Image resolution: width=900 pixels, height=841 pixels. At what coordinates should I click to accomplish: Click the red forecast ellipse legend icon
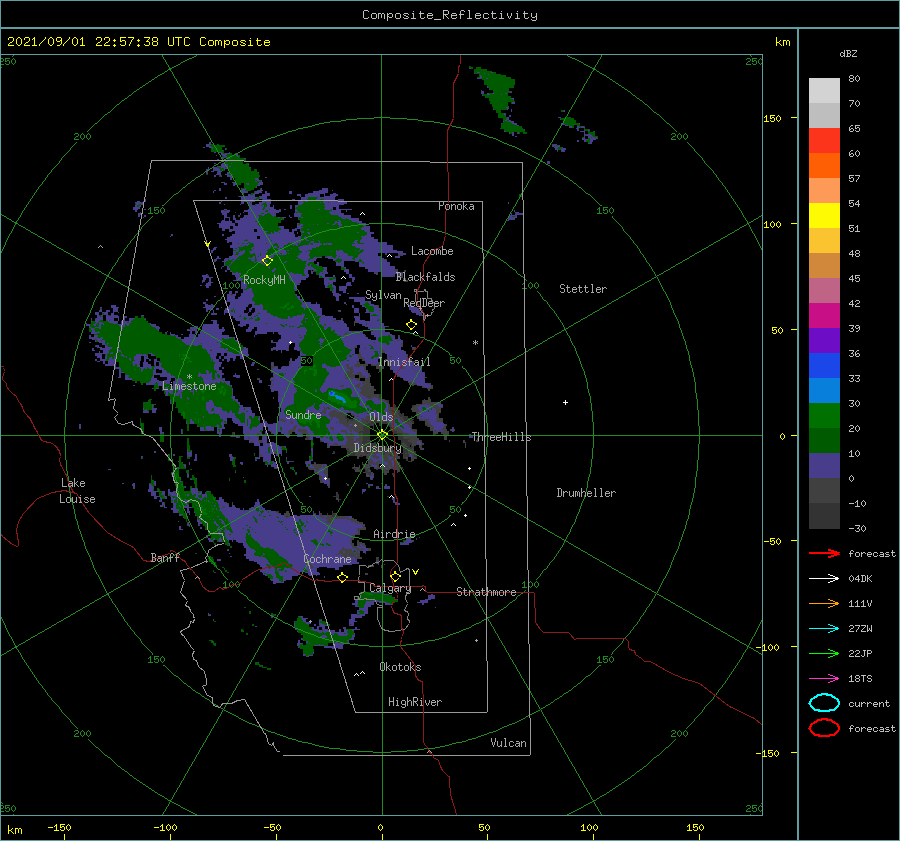coord(824,728)
